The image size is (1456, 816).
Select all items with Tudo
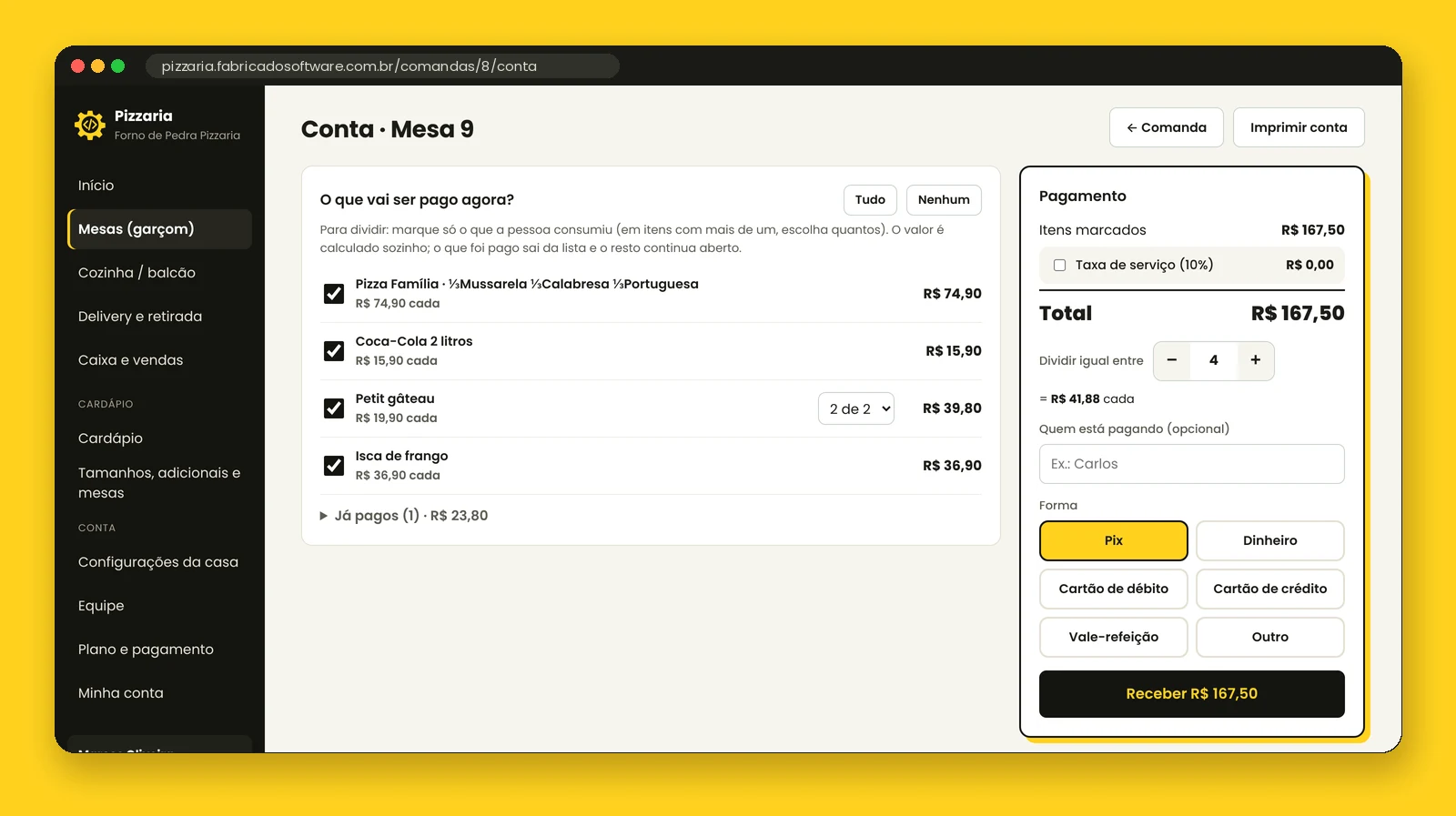870,200
